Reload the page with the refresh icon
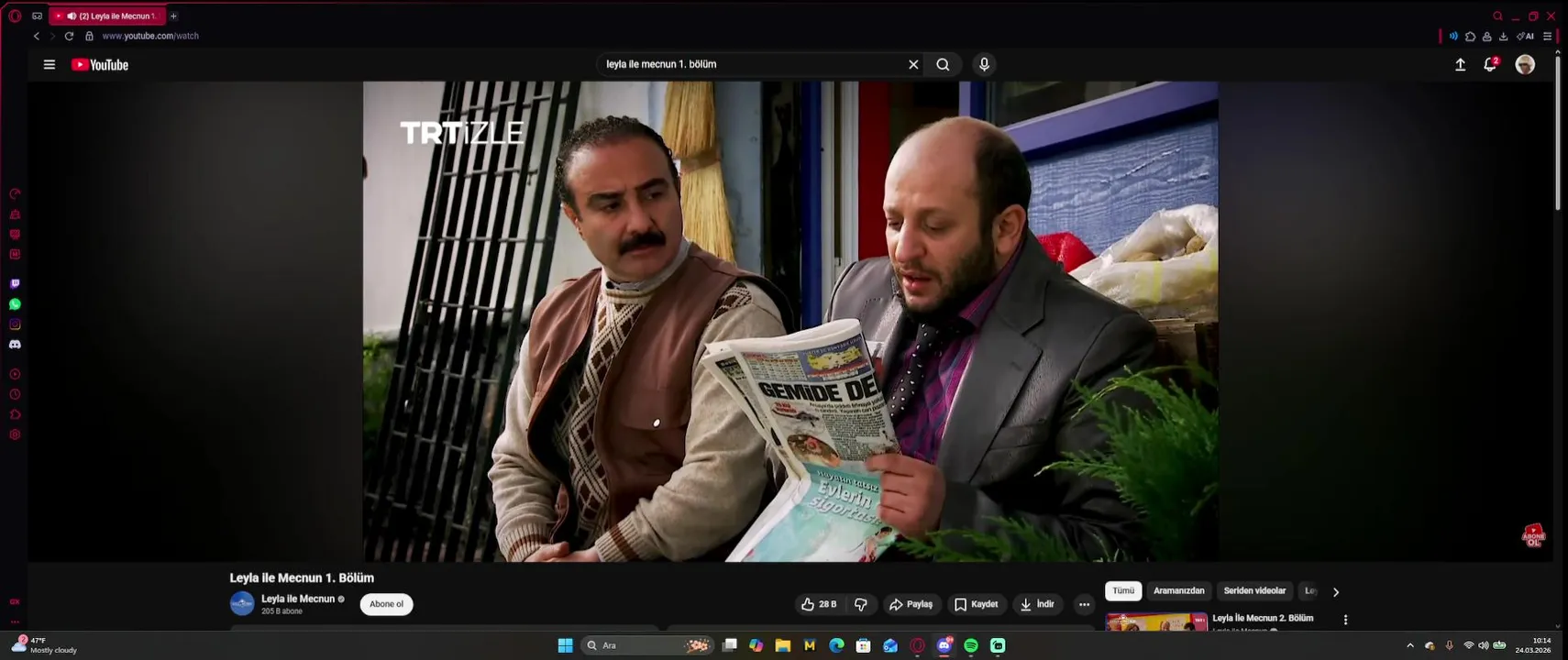Image resolution: width=1568 pixels, height=660 pixels. (x=69, y=36)
